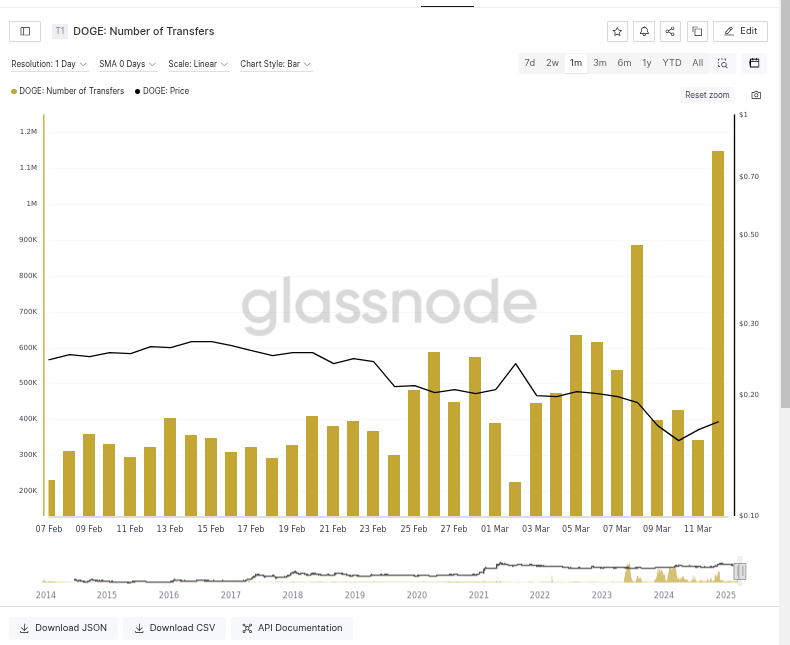790x645 pixels.
Task: Open the calendar date picker icon
Action: 754,63
